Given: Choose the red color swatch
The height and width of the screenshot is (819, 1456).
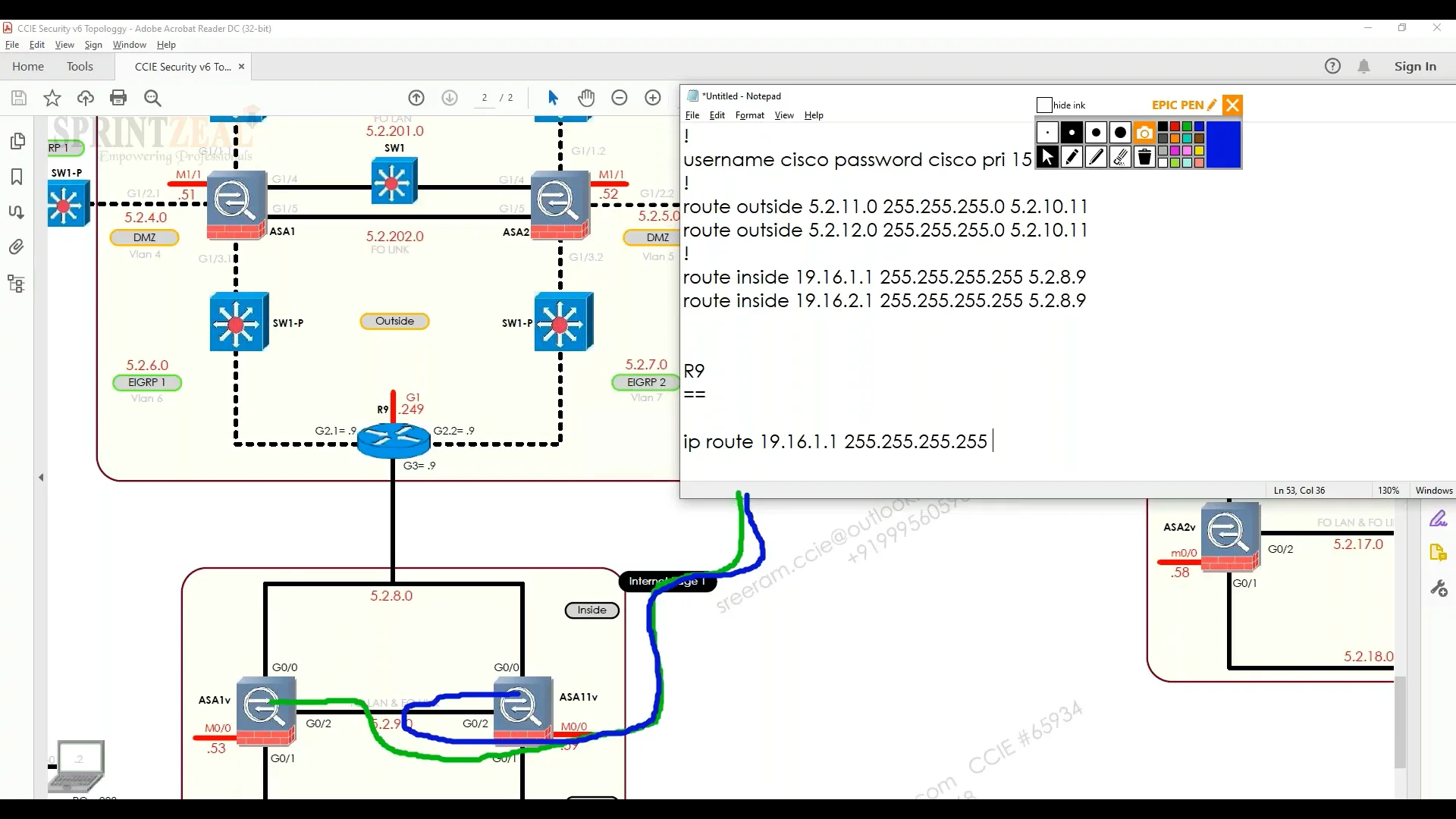Looking at the screenshot, I should [x=1175, y=127].
